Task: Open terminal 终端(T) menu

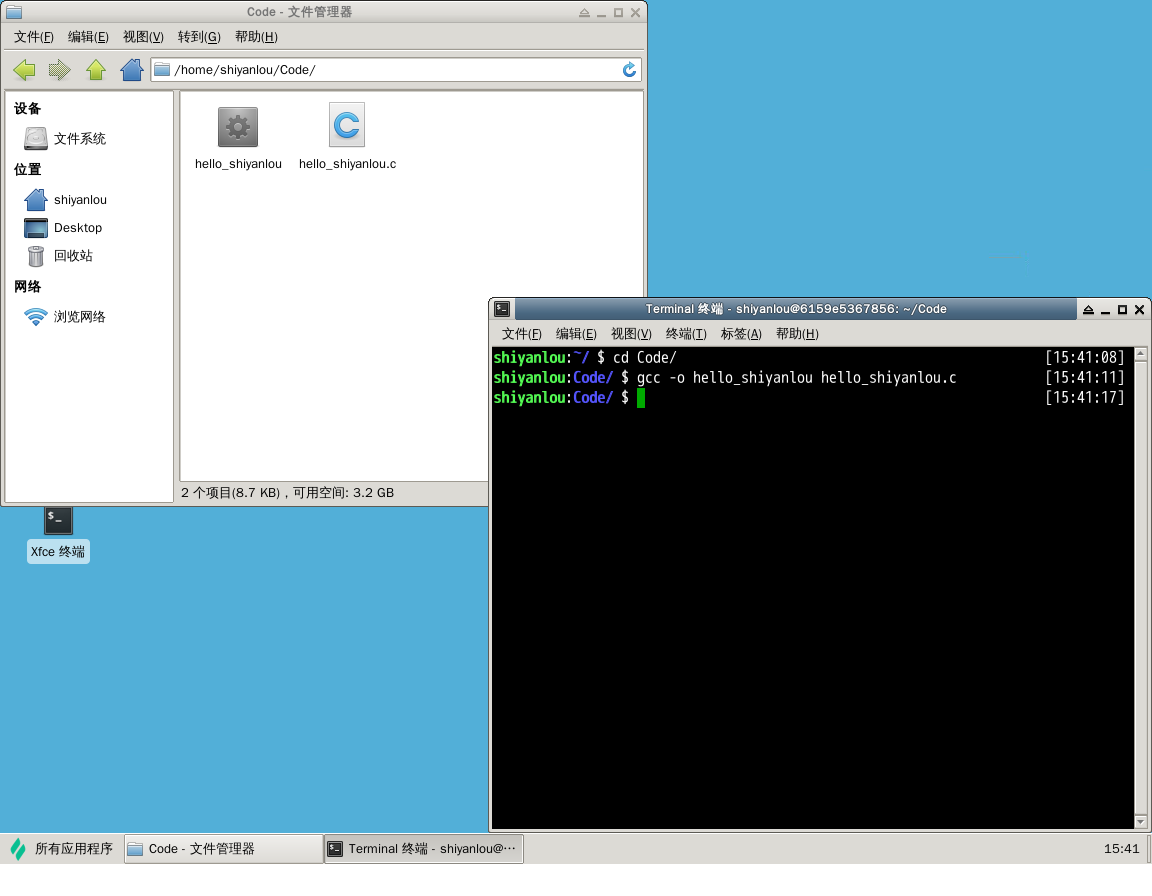Action: [686, 334]
